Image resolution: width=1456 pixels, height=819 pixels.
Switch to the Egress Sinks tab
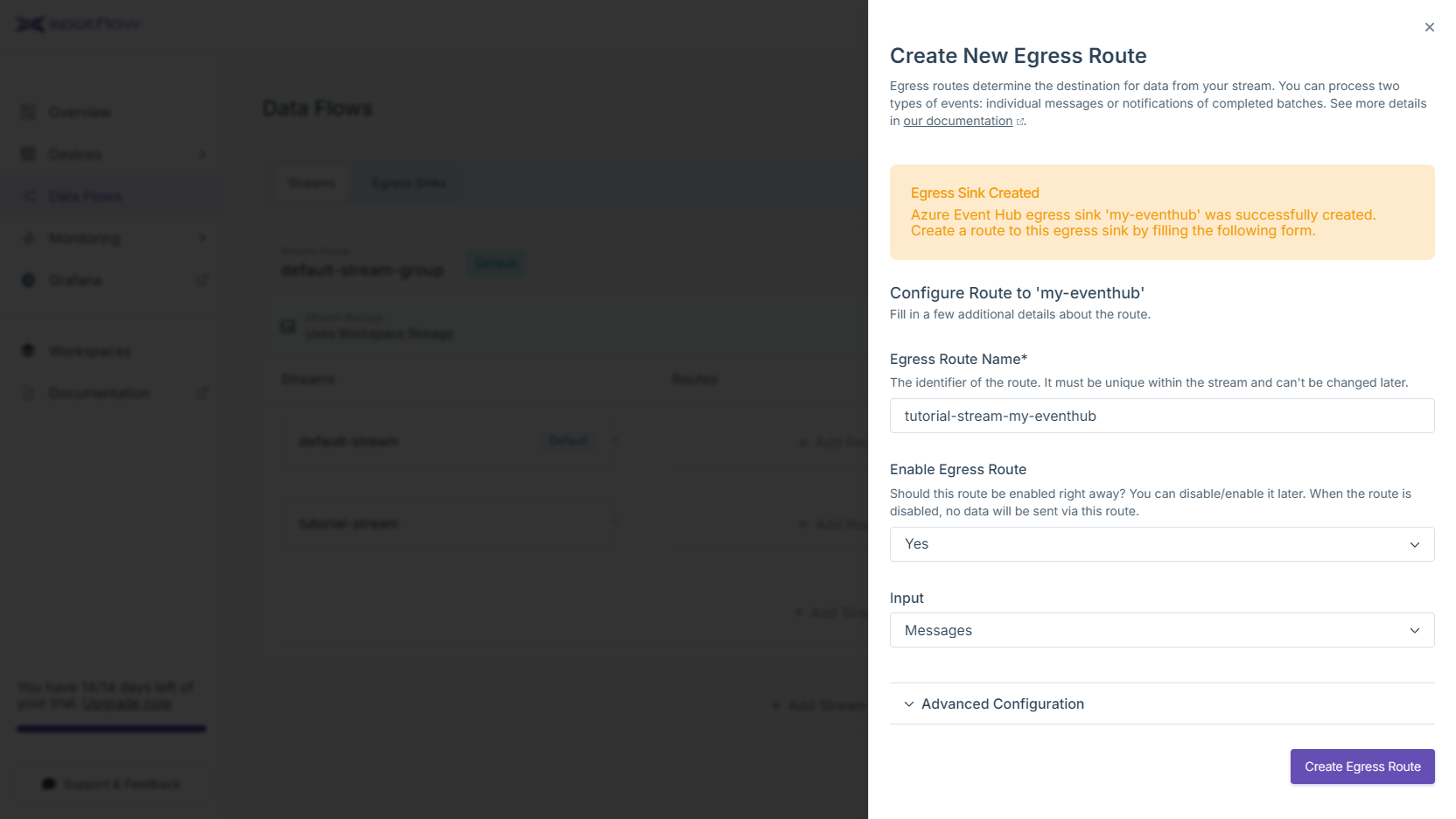[409, 183]
